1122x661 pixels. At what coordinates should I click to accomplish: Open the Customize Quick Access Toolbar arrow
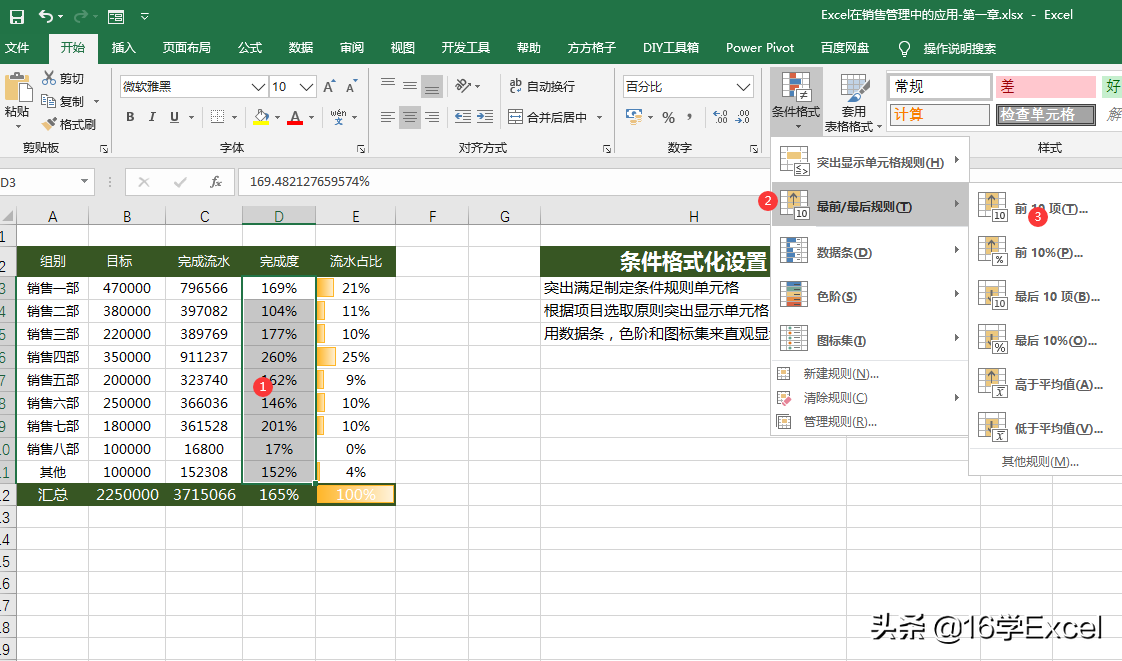[145, 16]
